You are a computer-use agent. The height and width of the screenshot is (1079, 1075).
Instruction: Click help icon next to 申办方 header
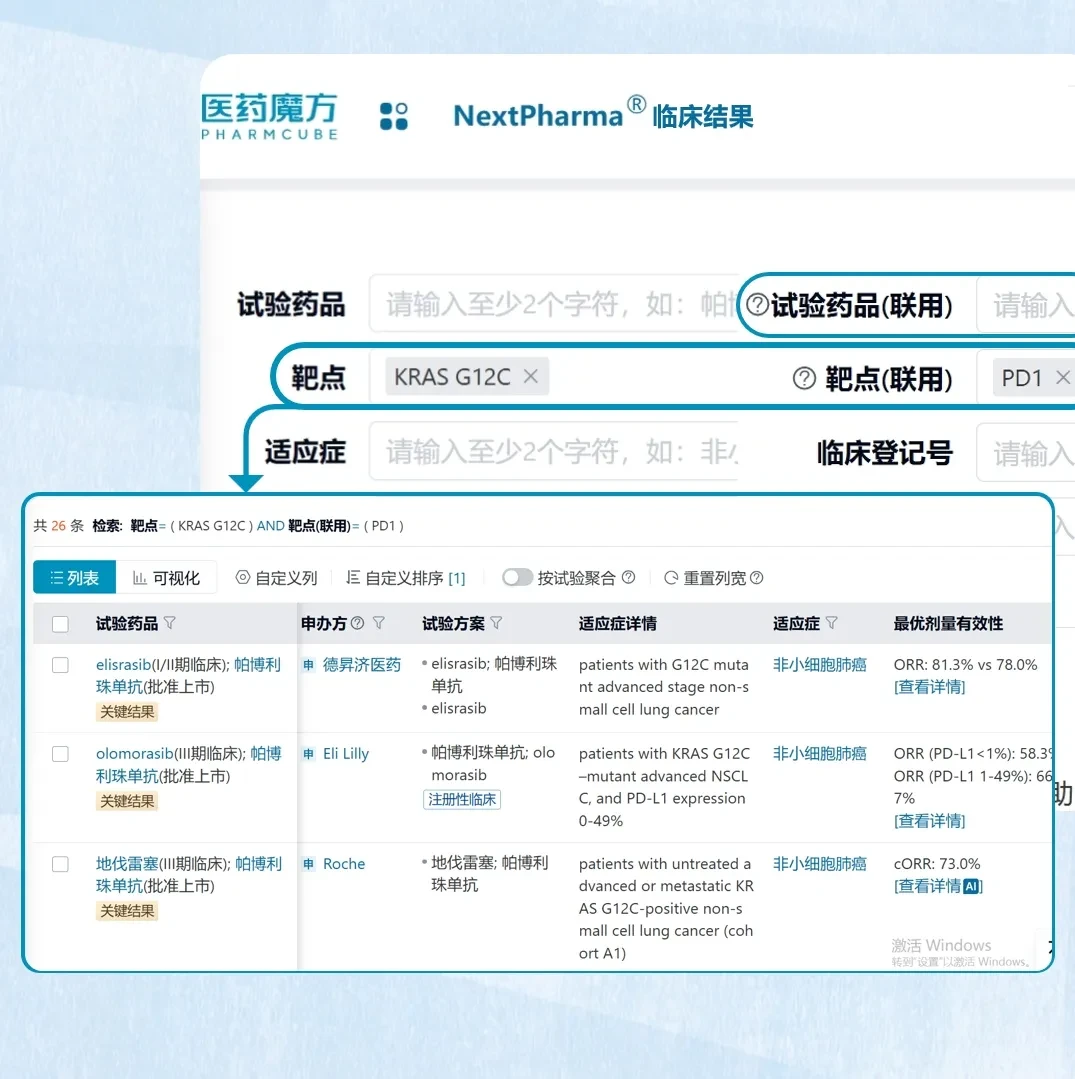(x=357, y=623)
